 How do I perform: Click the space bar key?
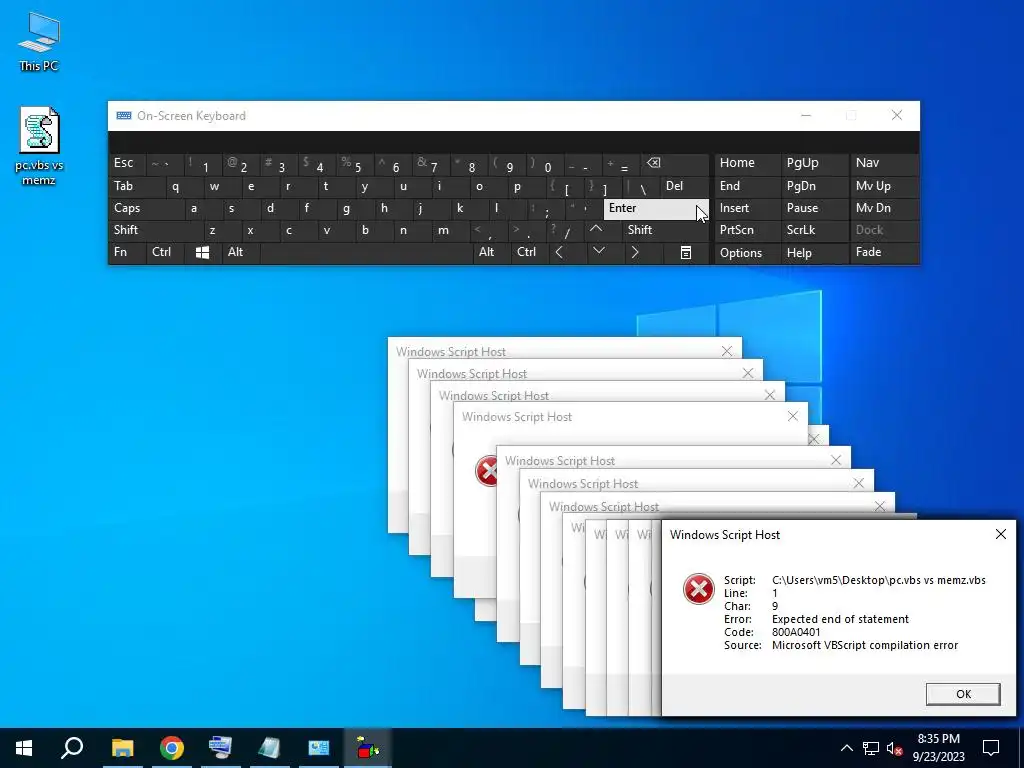click(366, 253)
